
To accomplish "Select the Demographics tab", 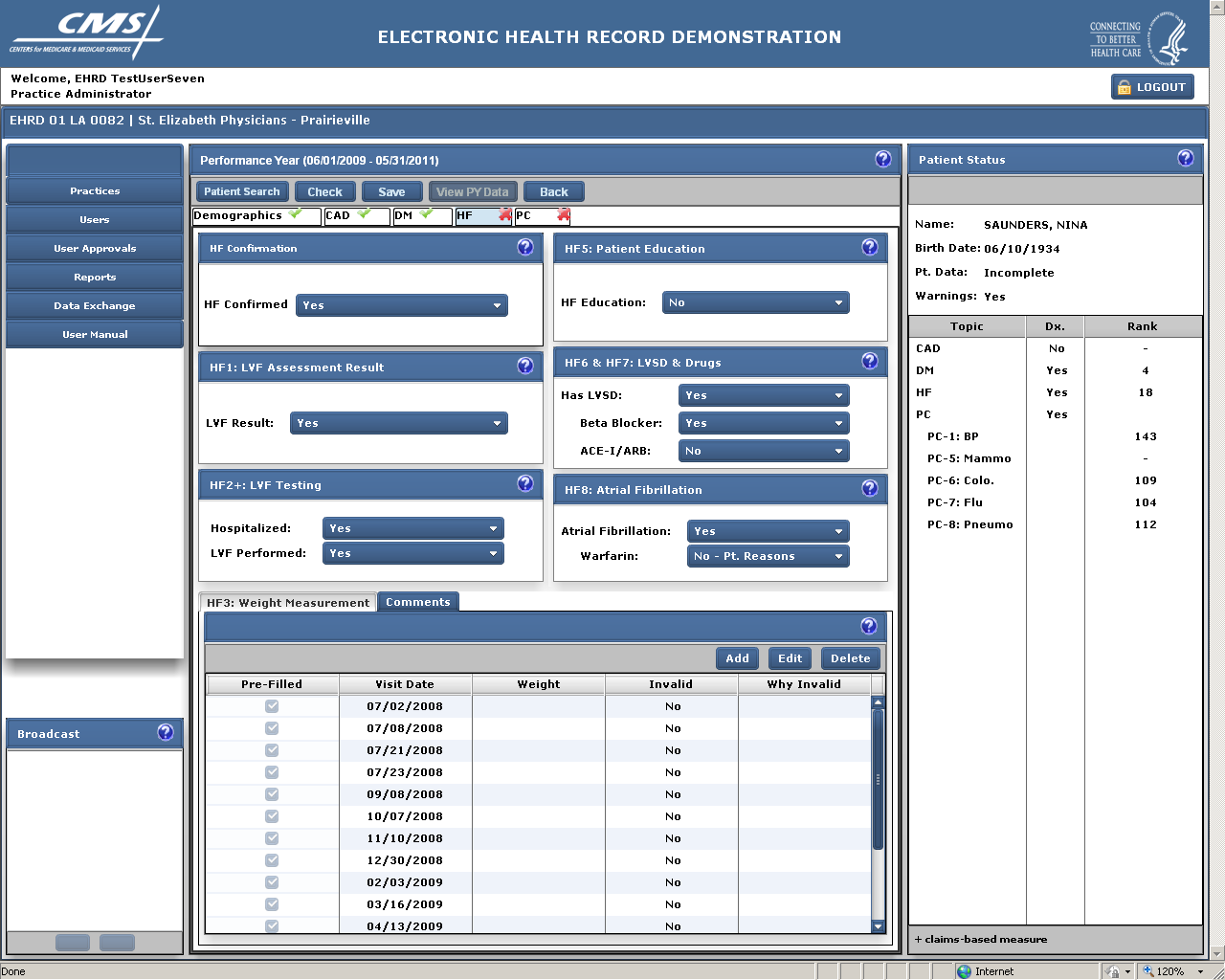I will pyautogui.click(x=238, y=216).
